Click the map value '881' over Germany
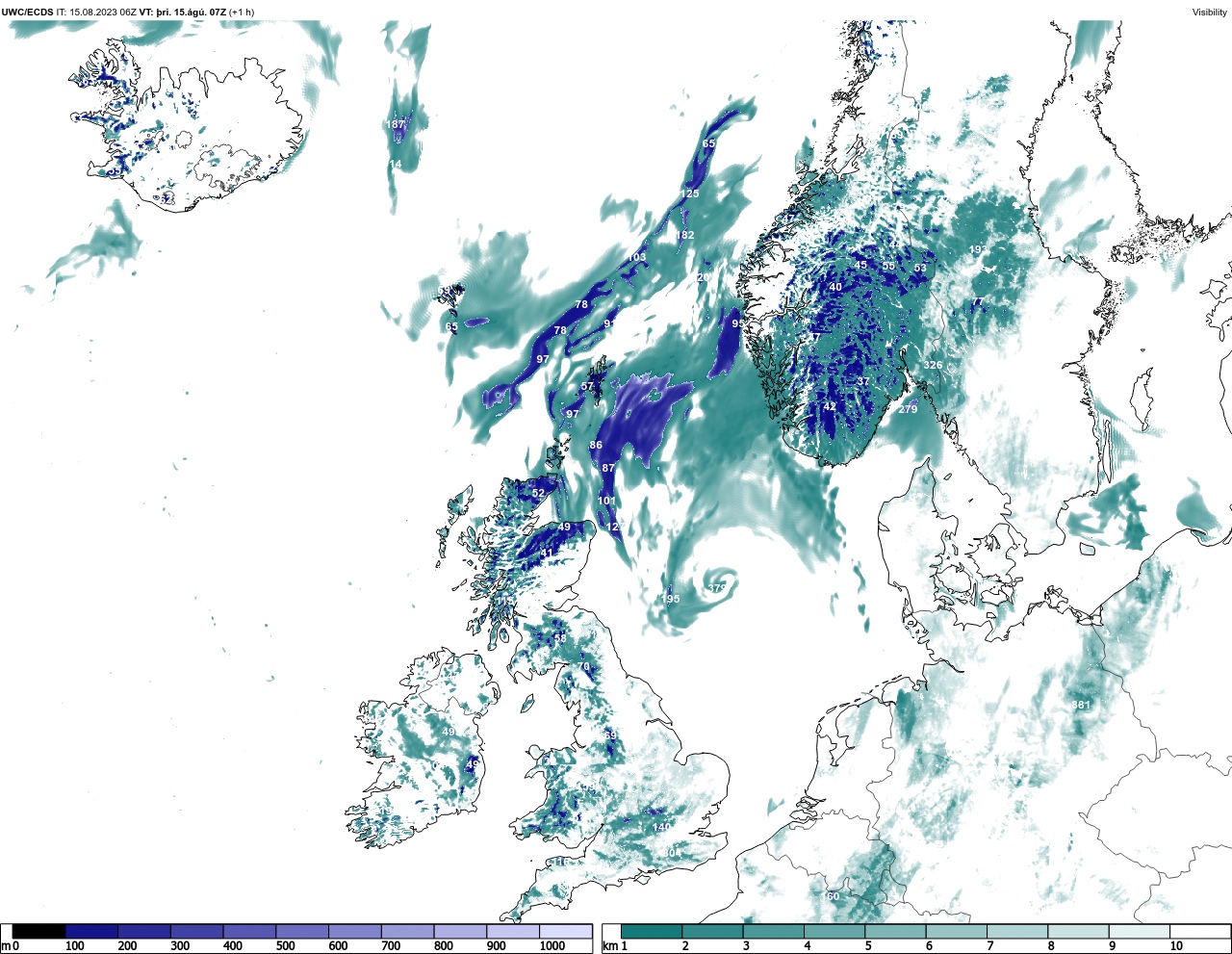 tap(1081, 705)
